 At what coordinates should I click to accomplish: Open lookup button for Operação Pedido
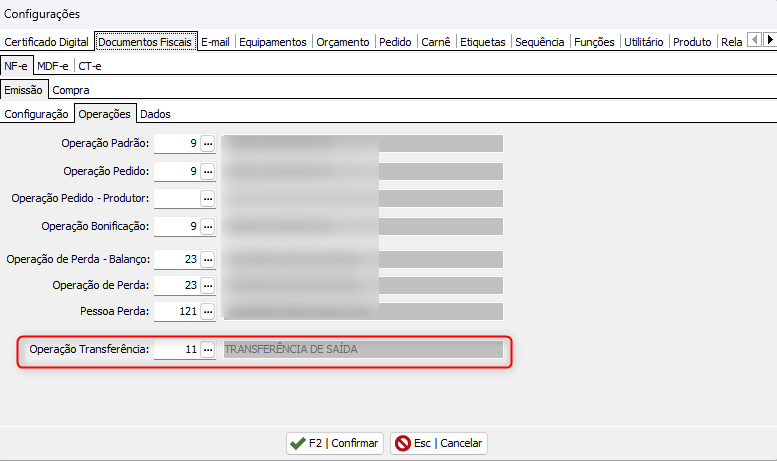click(208, 171)
